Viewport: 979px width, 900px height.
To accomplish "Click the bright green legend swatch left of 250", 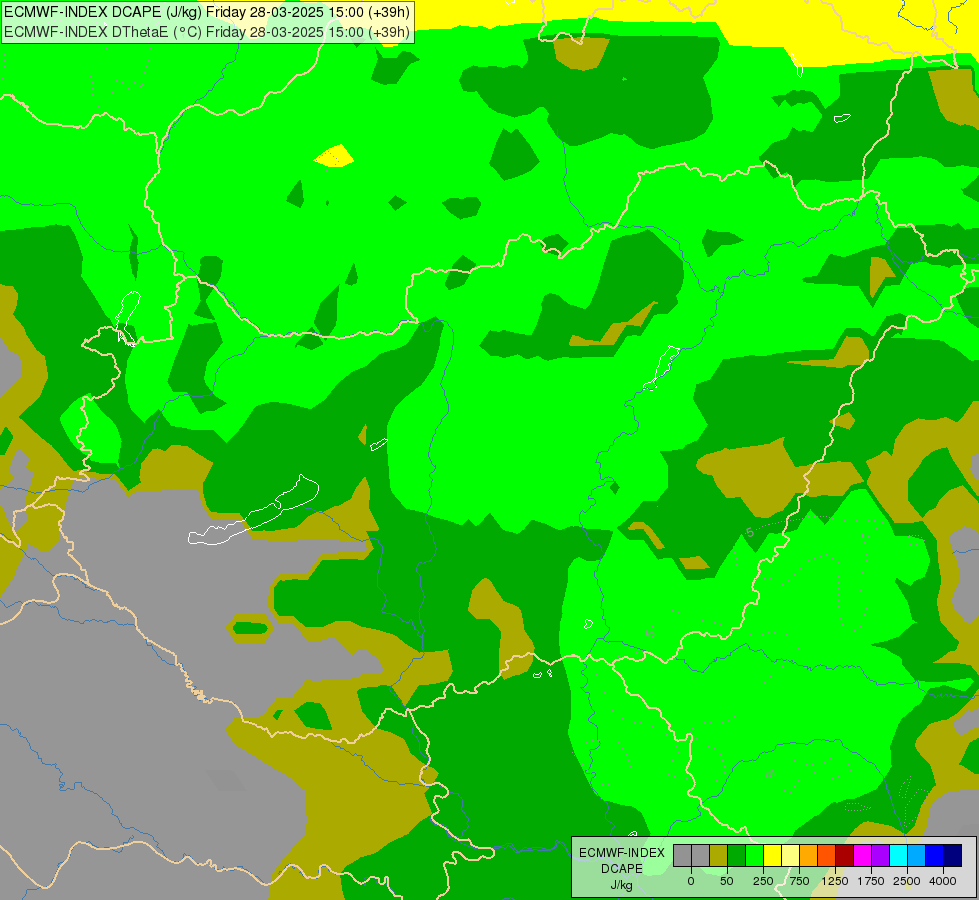I will (754, 855).
